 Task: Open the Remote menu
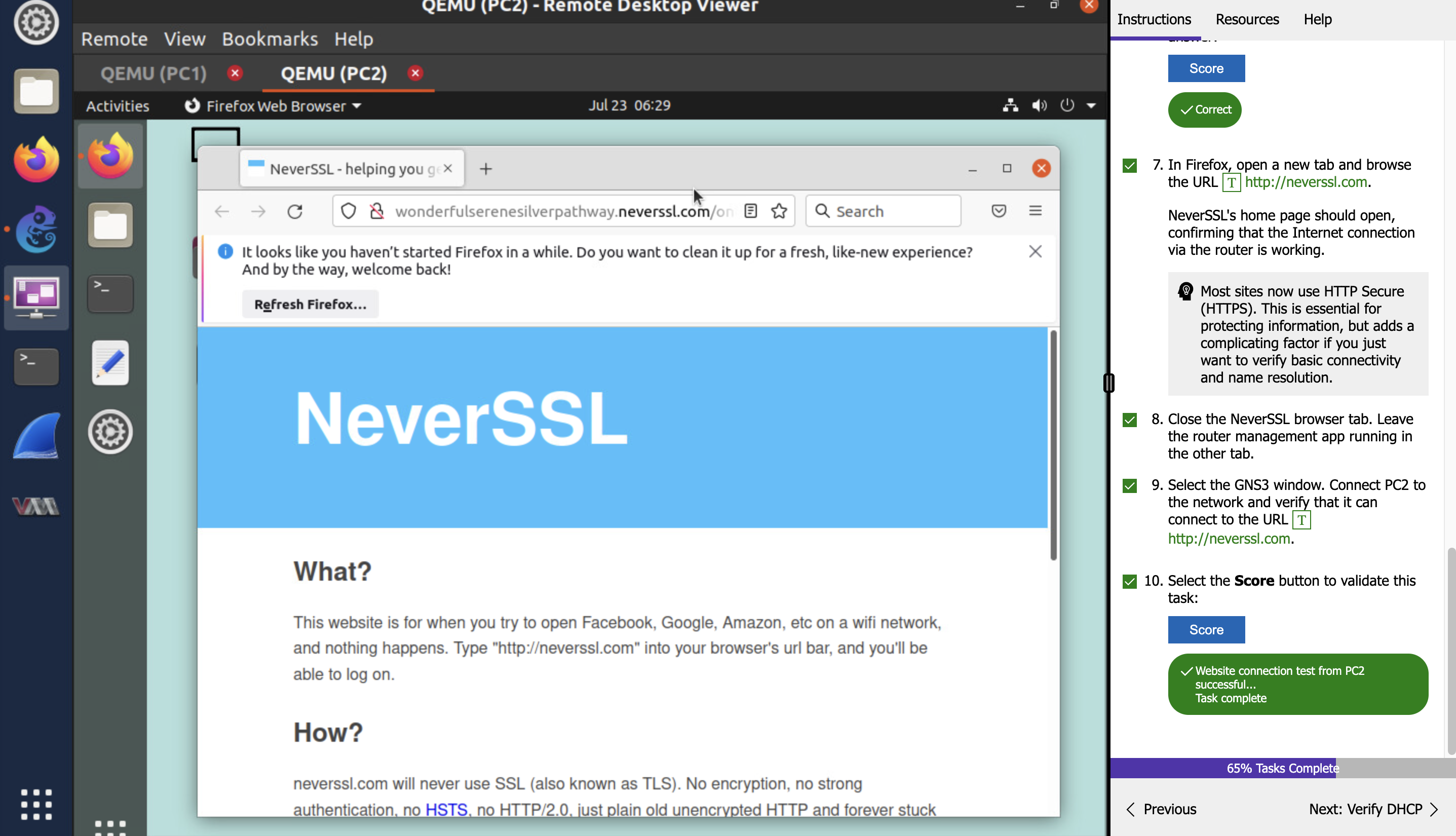(x=114, y=39)
